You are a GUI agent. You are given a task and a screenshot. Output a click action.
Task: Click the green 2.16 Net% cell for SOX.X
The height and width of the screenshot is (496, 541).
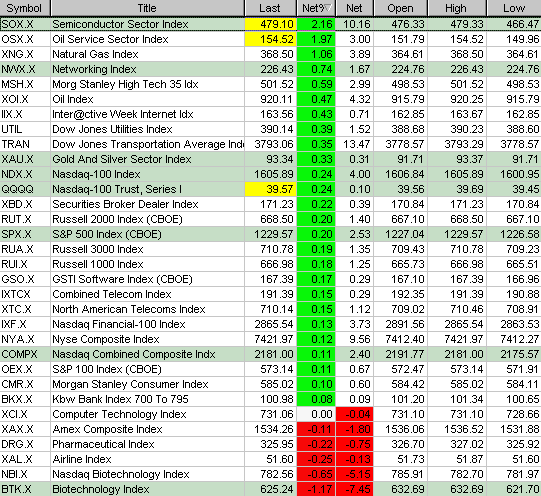(x=316, y=24)
